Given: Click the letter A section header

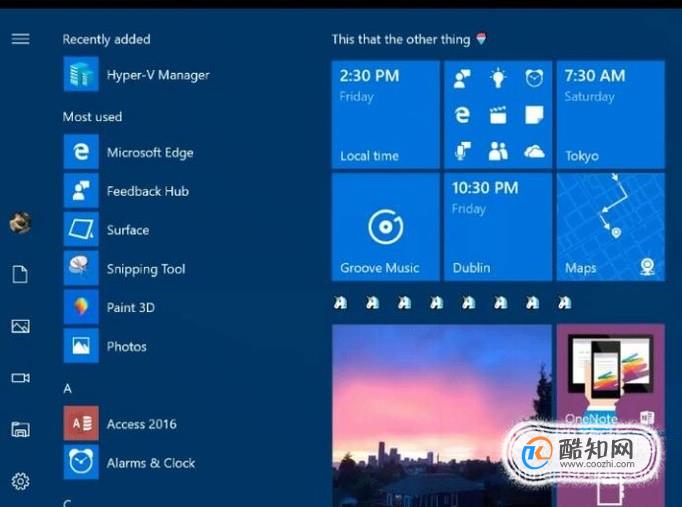Looking at the screenshot, I should tap(67, 388).
